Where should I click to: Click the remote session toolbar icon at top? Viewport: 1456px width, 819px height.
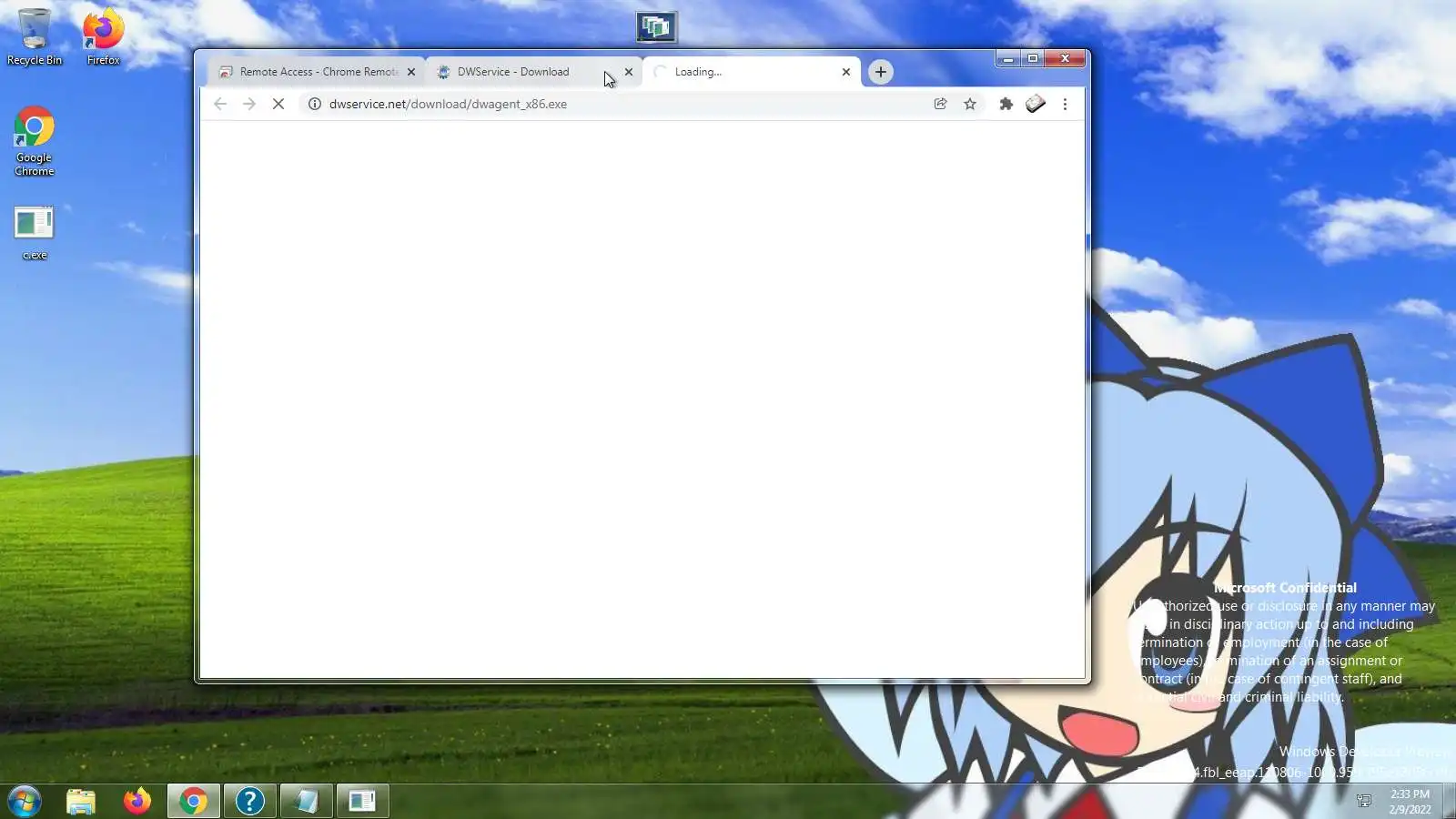coord(656,27)
